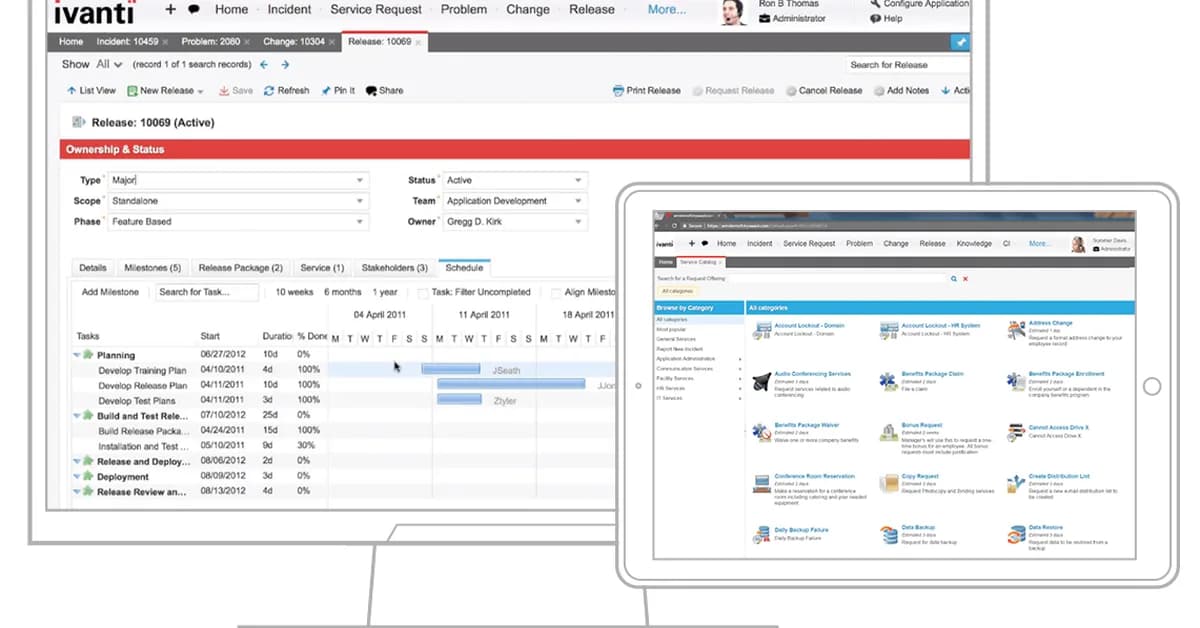The height and width of the screenshot is (628, 1200).
Task: Select the 6 months timescale
Action: (342, 292)
